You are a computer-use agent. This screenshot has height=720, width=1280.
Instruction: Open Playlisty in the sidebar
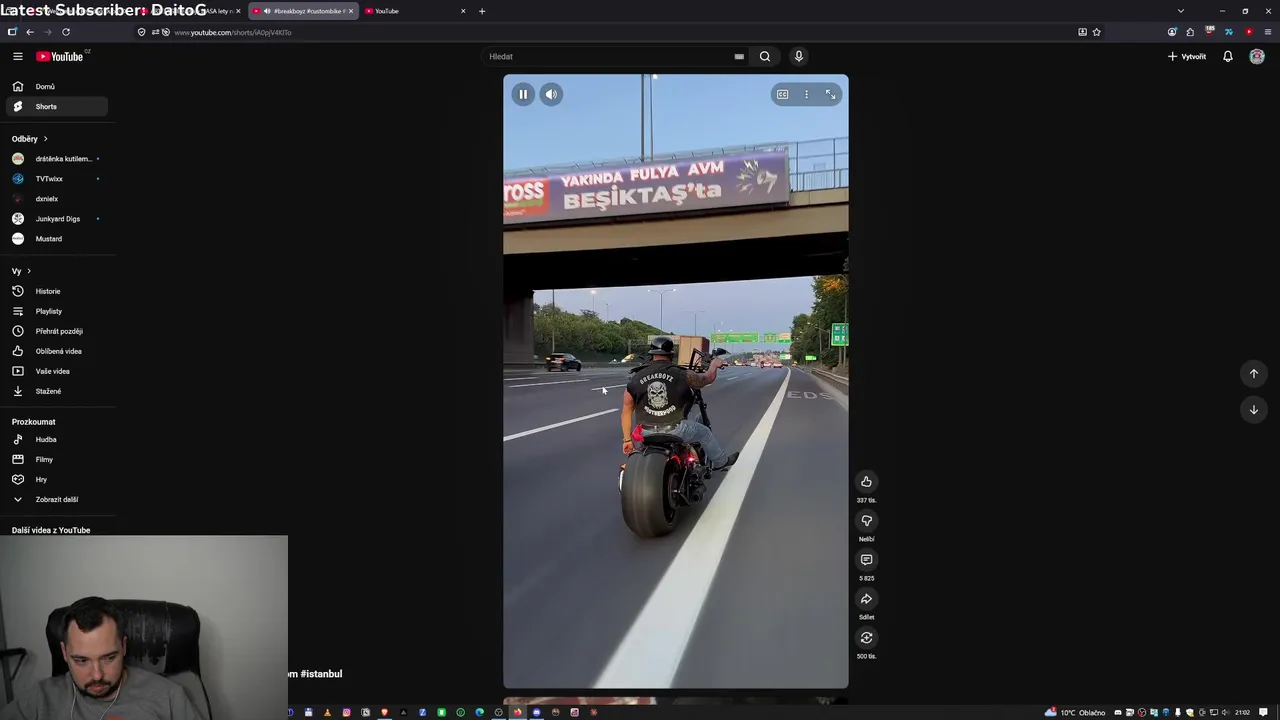[x=57, y=311]
